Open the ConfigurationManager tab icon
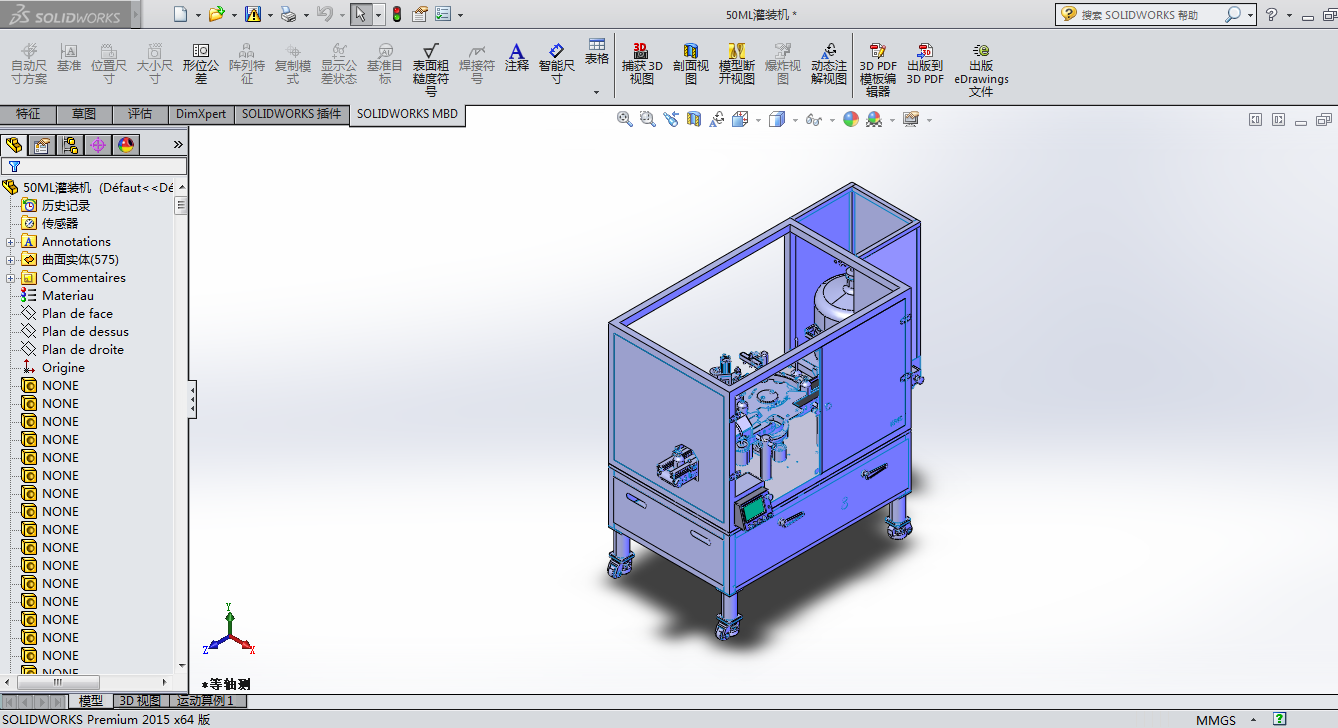Viewport: 1338px width, 728px height. pos(70,145)
